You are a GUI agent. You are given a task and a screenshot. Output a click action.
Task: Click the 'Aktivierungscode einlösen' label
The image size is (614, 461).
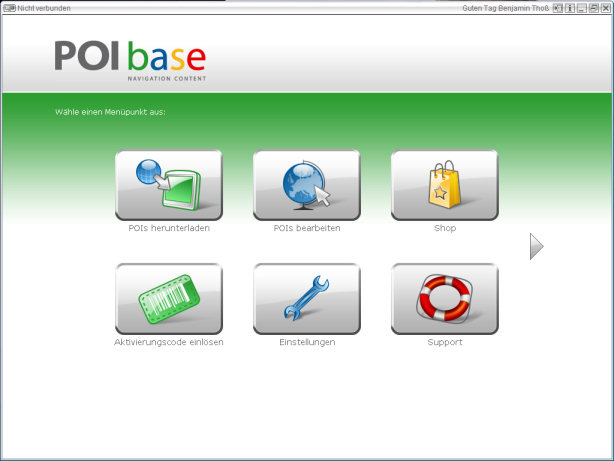[x=168, y=342]
